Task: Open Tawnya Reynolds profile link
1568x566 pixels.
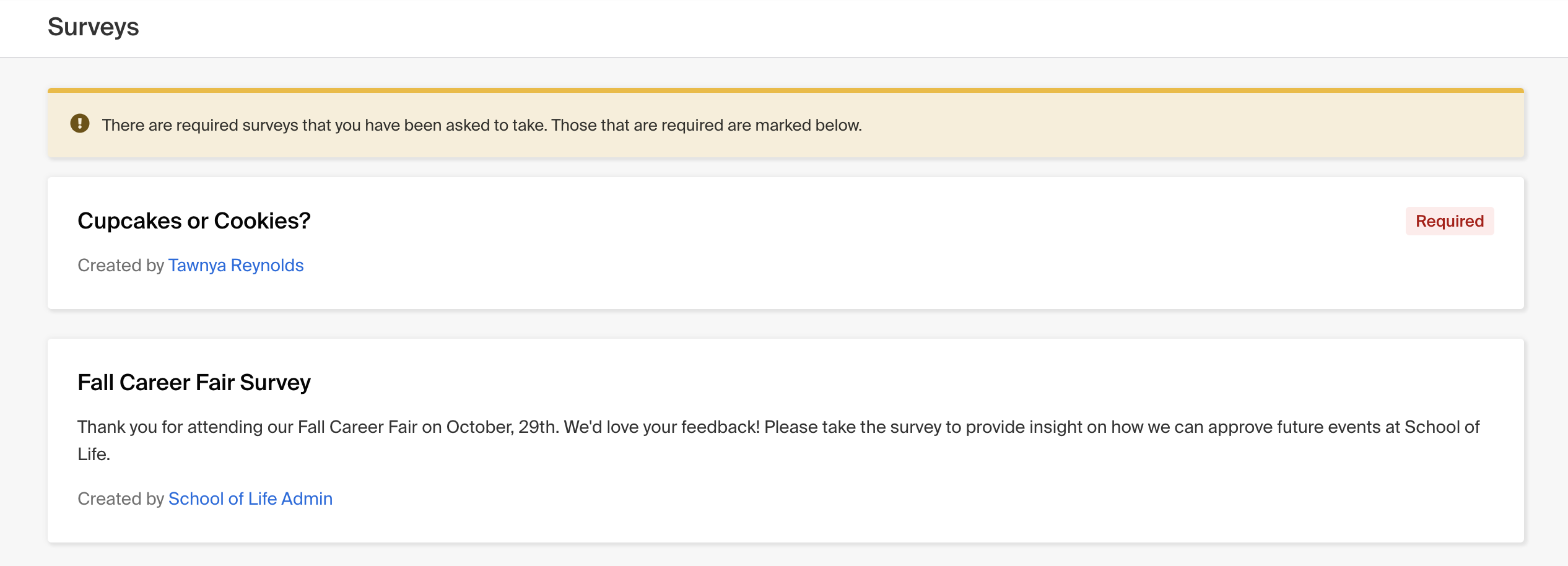Action: pos(236,265)
